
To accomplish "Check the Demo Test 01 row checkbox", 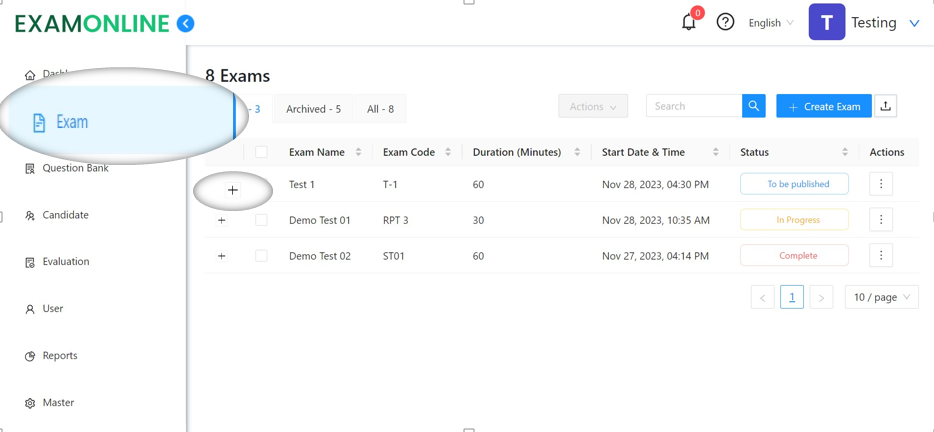I will (x=261, y=220).
